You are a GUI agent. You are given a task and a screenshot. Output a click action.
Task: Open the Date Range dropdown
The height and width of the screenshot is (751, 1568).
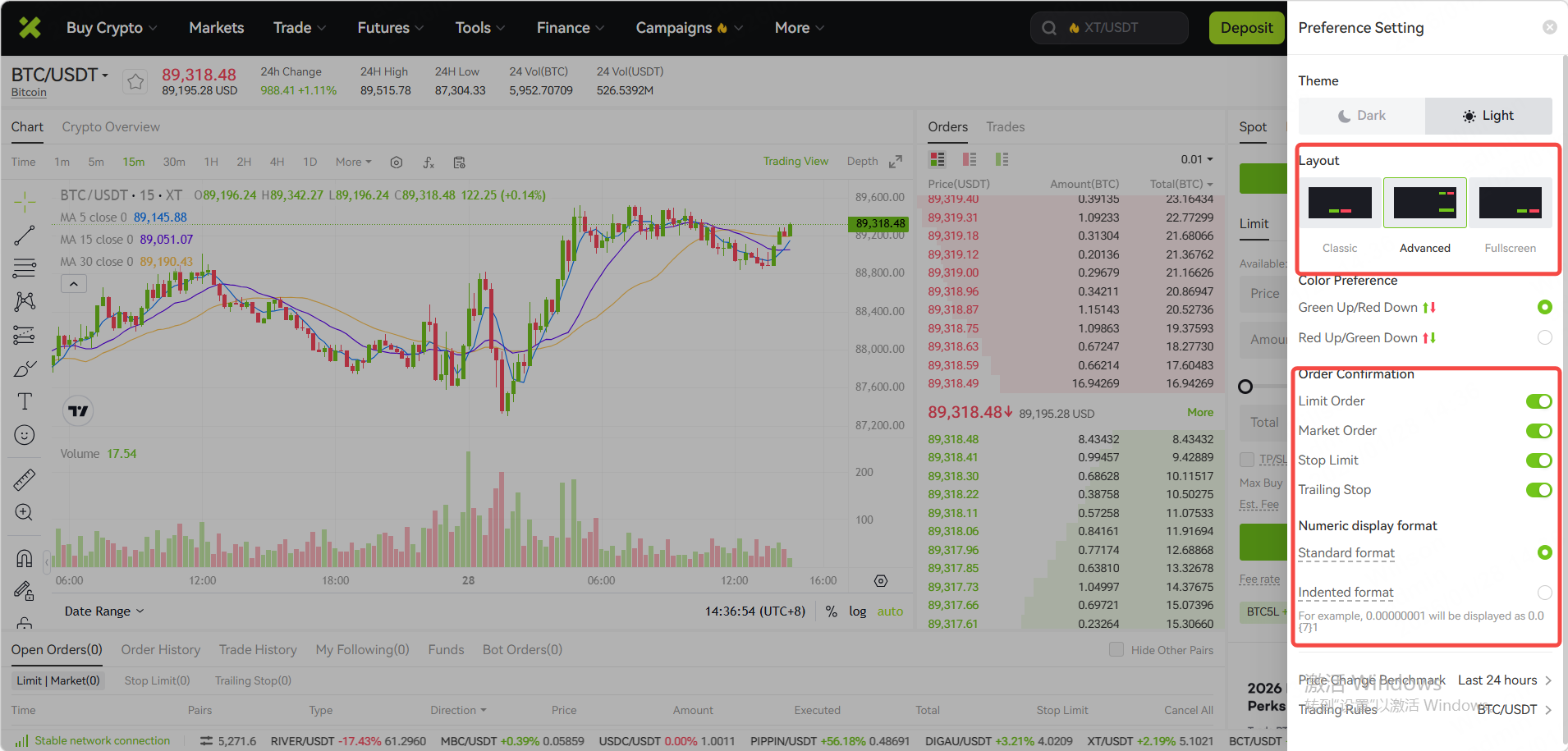(104, 611)
